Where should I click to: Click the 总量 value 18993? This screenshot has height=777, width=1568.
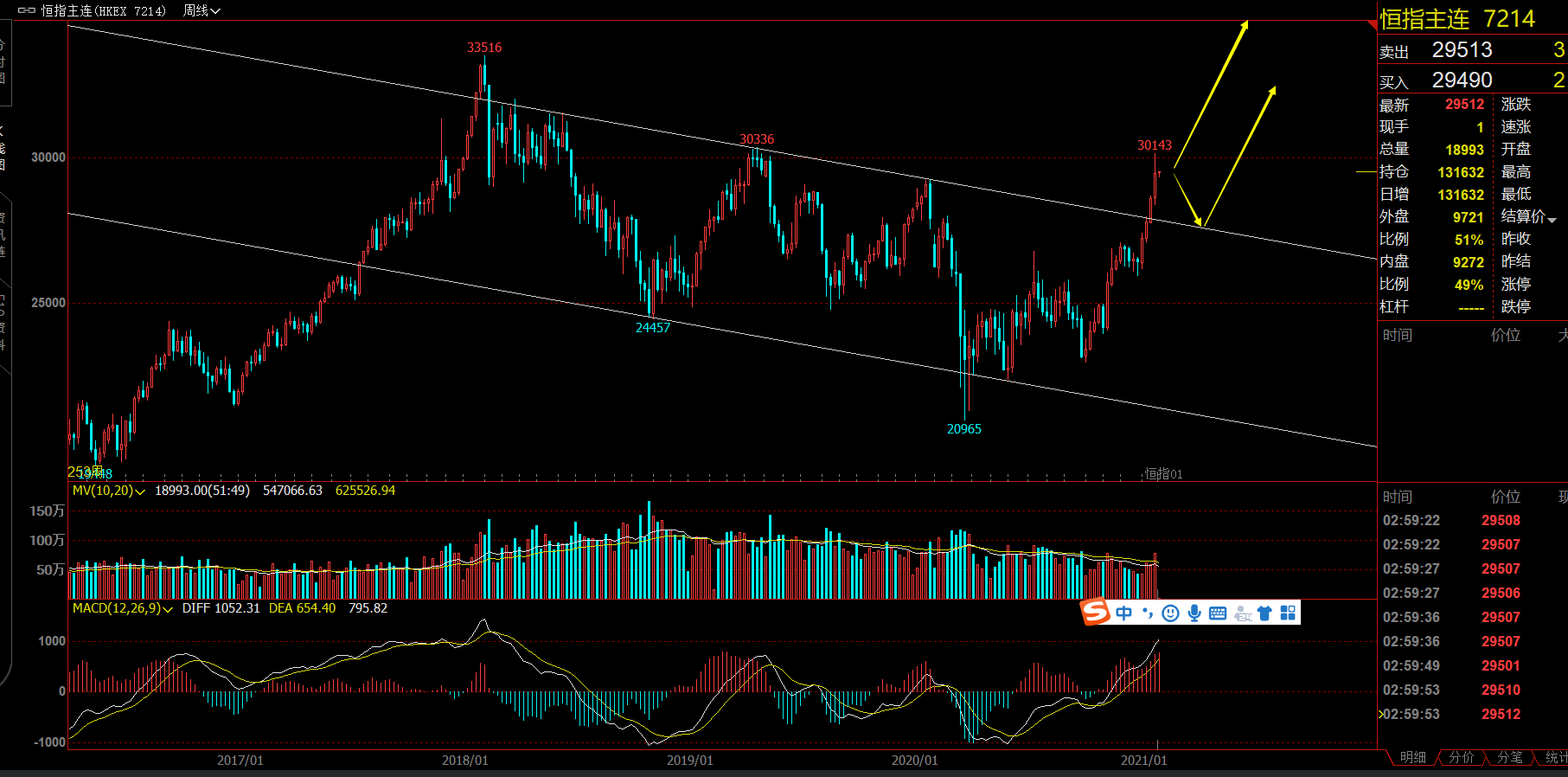[1464, 150]
